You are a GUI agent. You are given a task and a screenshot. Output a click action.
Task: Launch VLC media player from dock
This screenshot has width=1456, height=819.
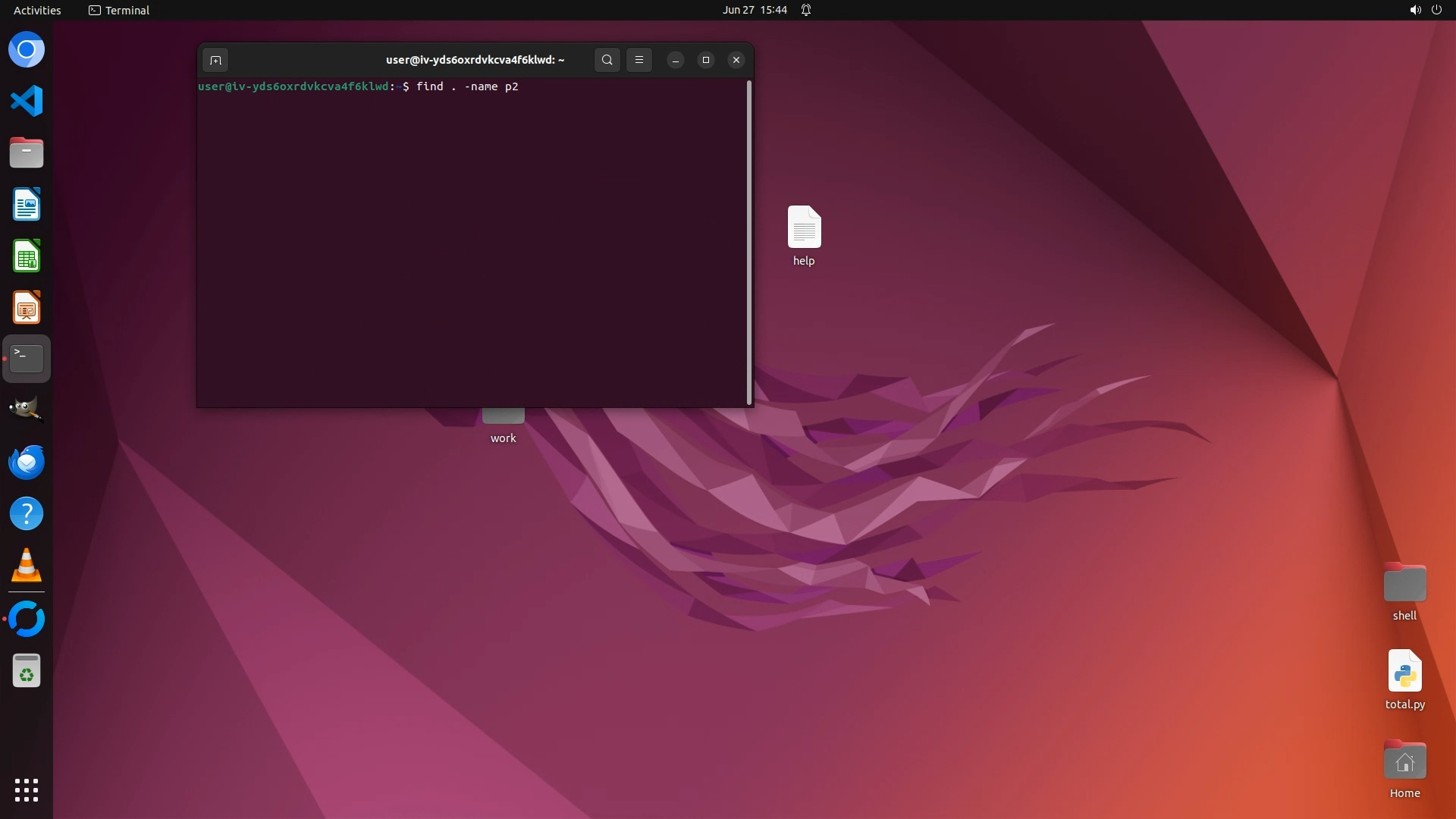click(27, 566)
